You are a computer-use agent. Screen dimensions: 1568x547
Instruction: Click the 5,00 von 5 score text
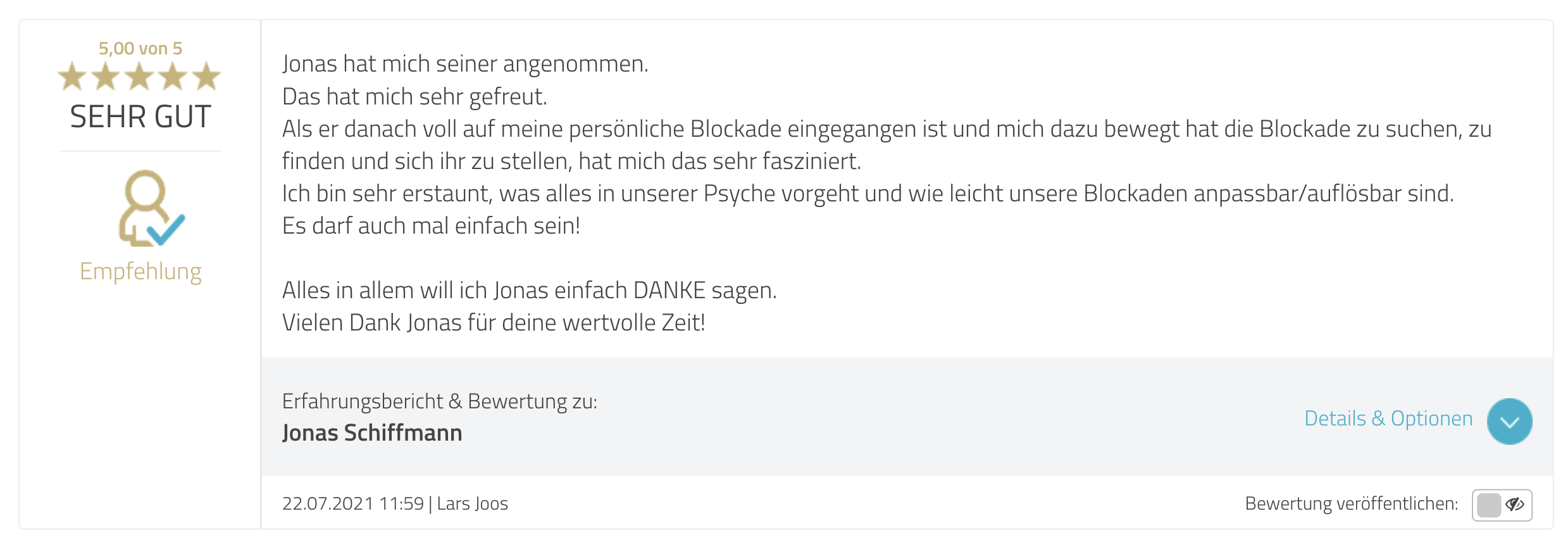click(140, 49)
